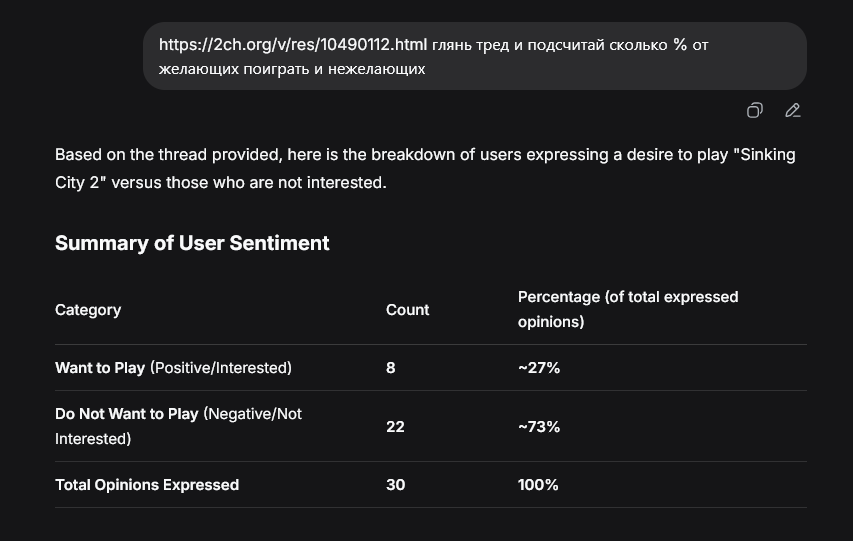Viewport: 853px width, 541px height.
Task: Click the user prompt message bubble
Action: tap(474, 56)
